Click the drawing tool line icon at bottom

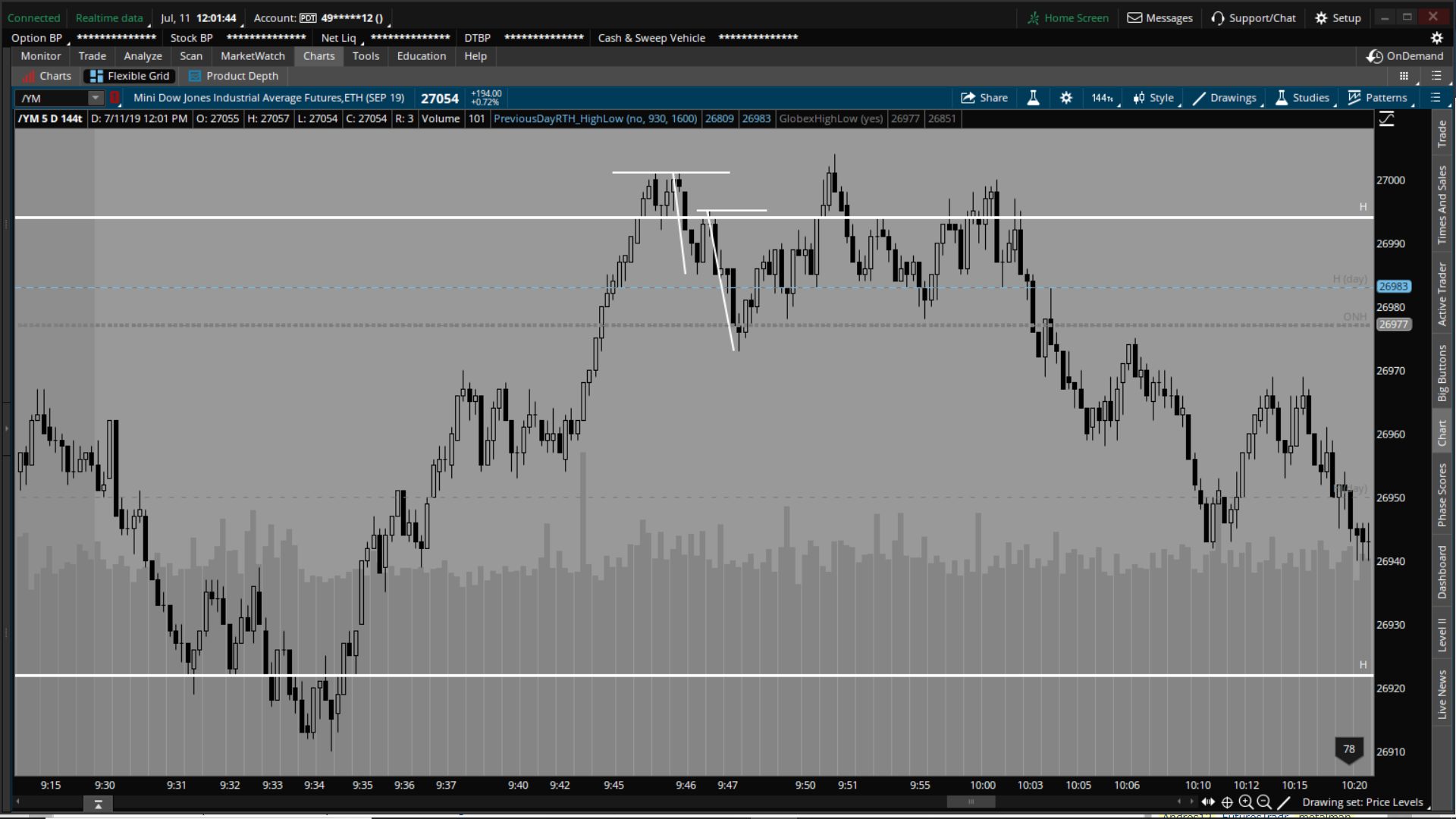click(x=1284, y=802)
